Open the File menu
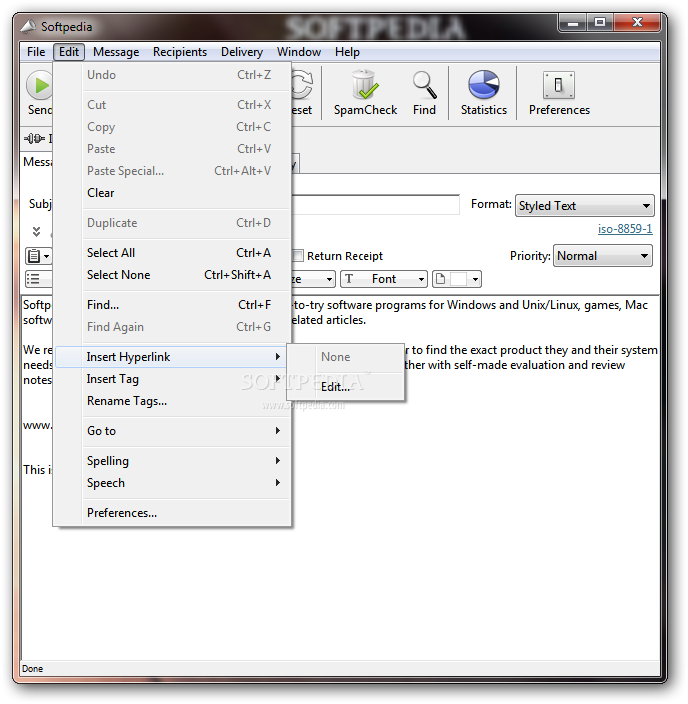 click(36, 52)
